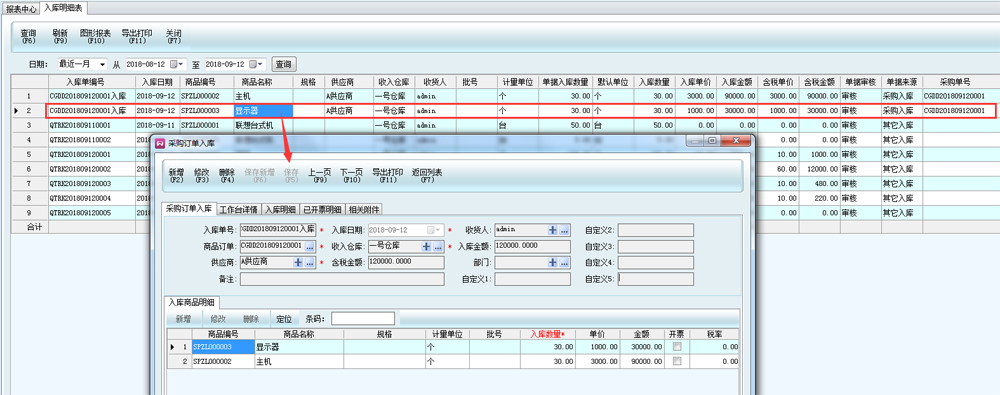The image size is (1000, 395).
Task: Click 图形报表 (F10) in the top toolbar
Action: click(x=95, y=36)
